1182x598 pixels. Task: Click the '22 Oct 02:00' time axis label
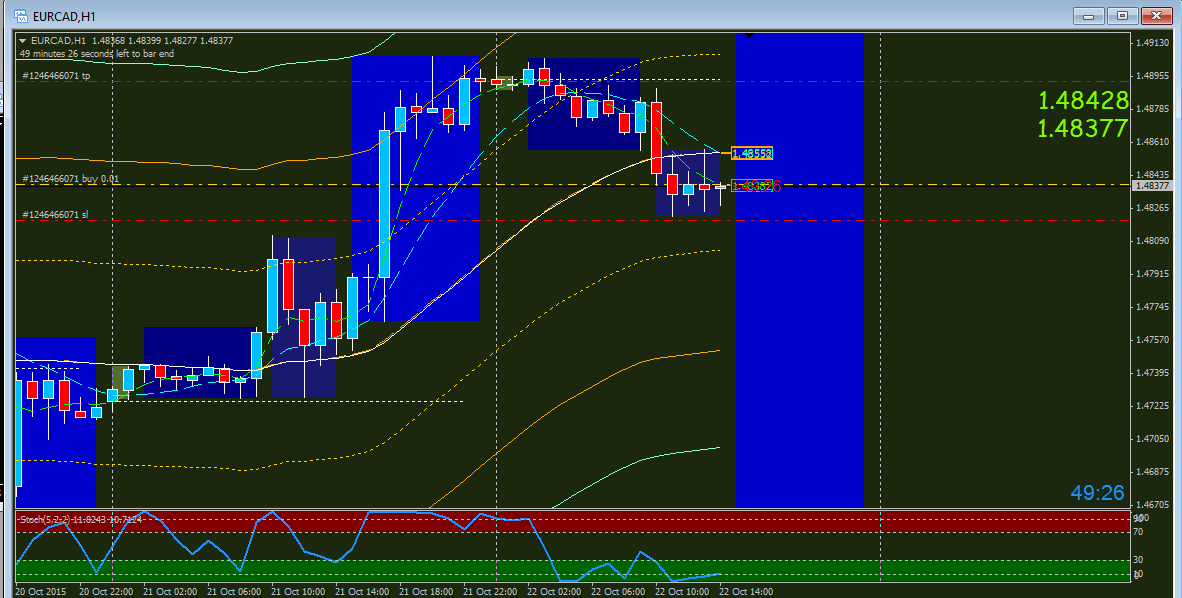pos(554,591)
